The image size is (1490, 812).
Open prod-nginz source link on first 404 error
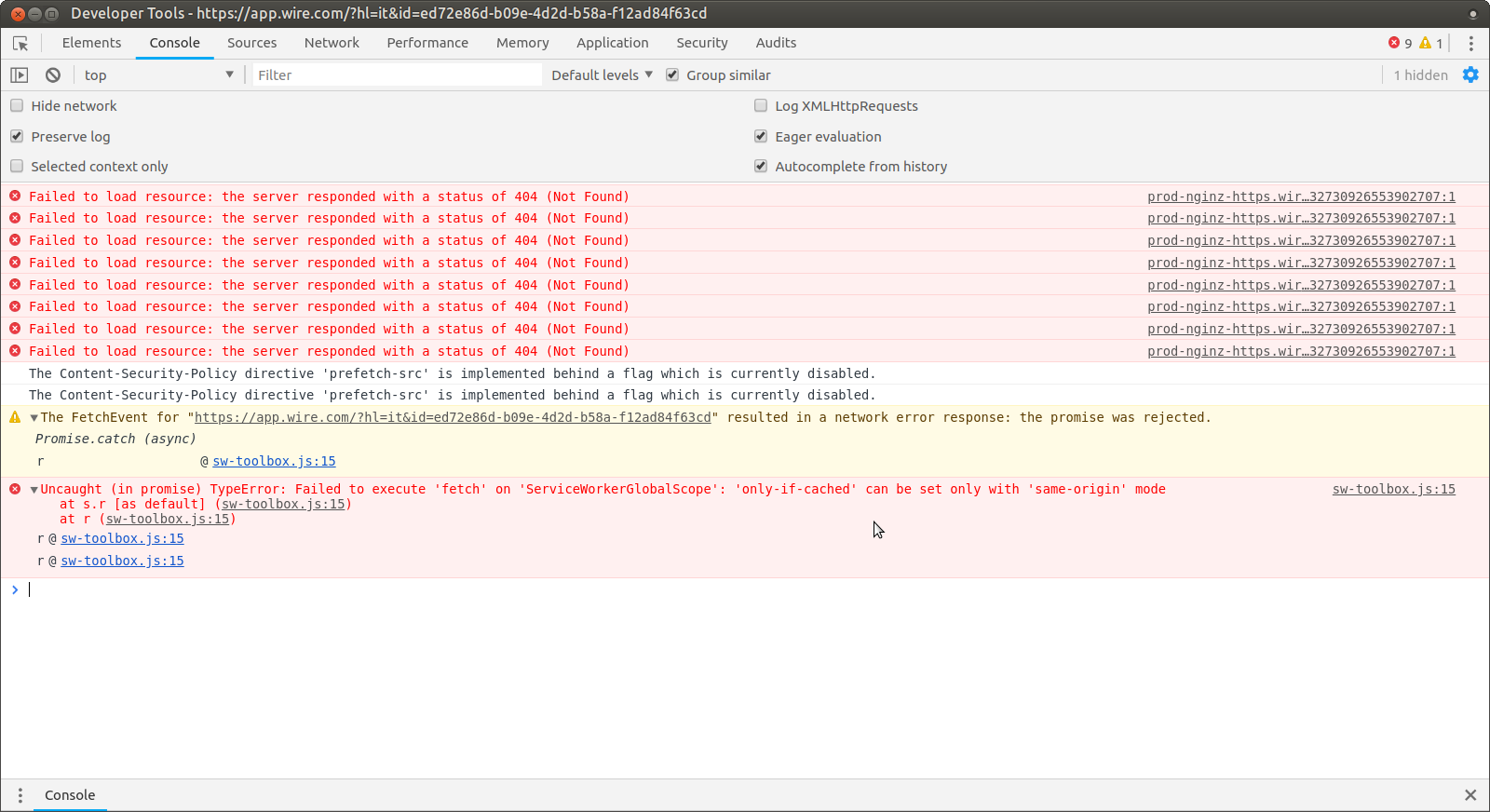pos(1301,197)
